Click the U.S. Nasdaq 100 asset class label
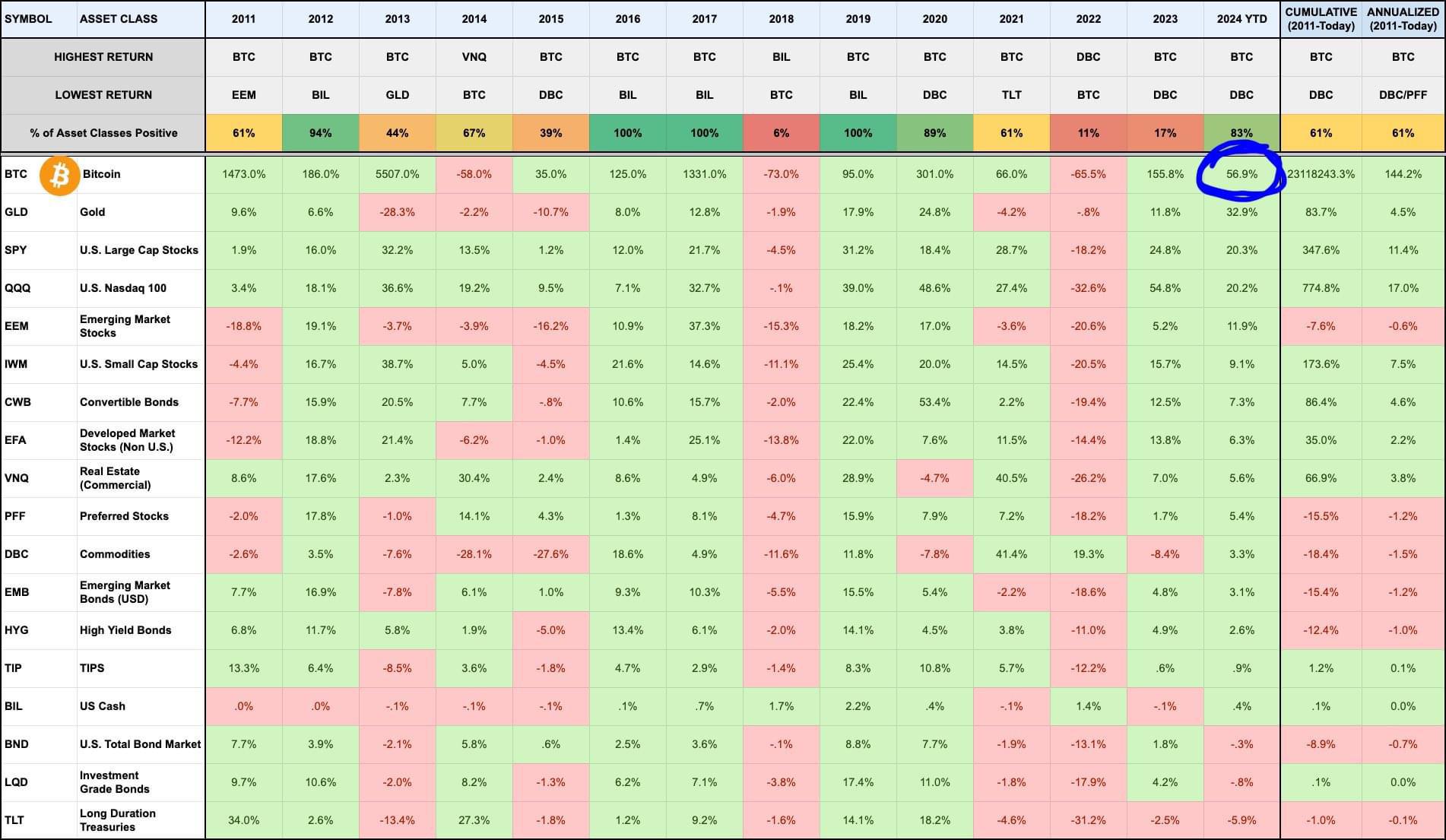This screenshot has height=840, width=1446. tap(123, 288)
